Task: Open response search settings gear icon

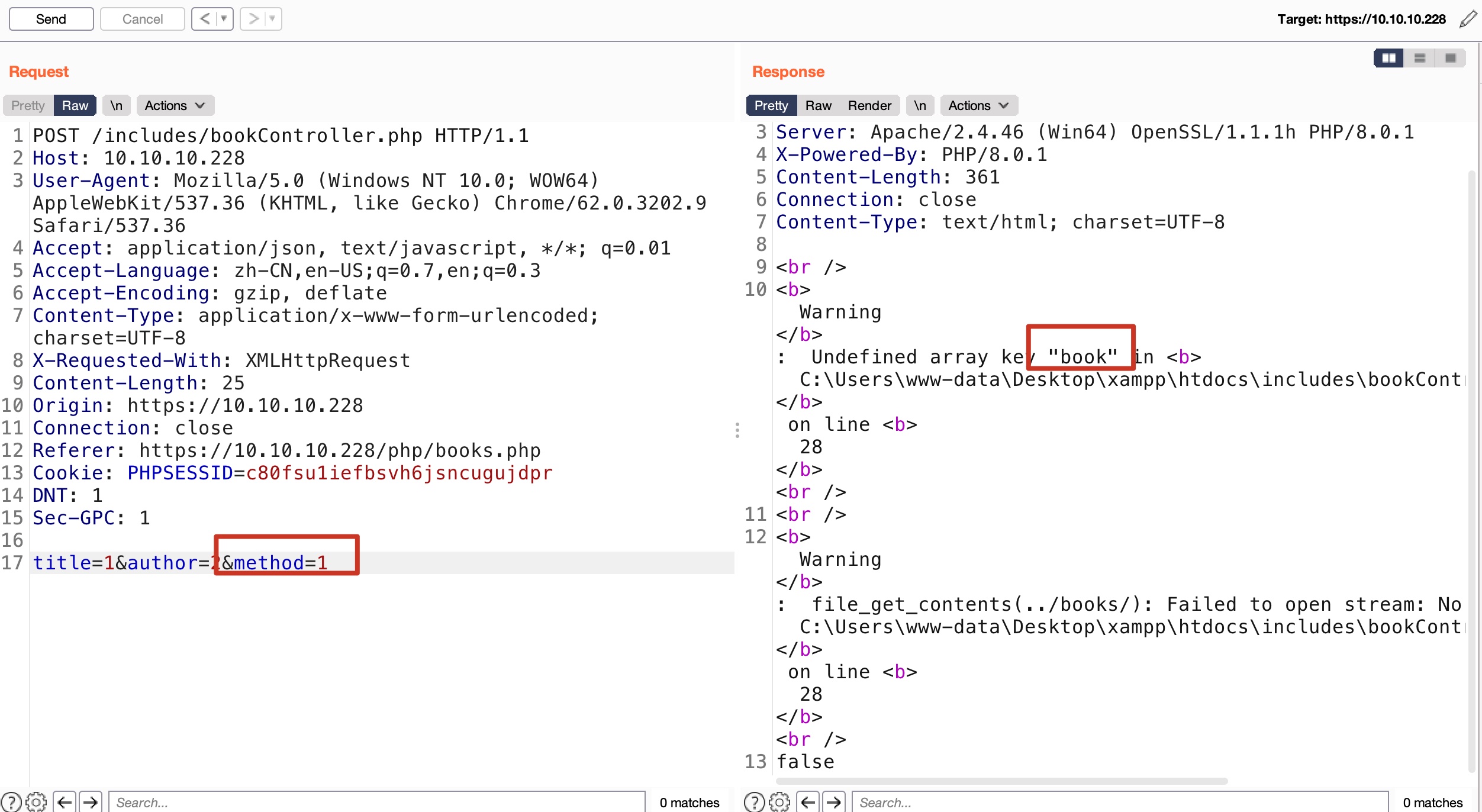Action: click(779, 802)
